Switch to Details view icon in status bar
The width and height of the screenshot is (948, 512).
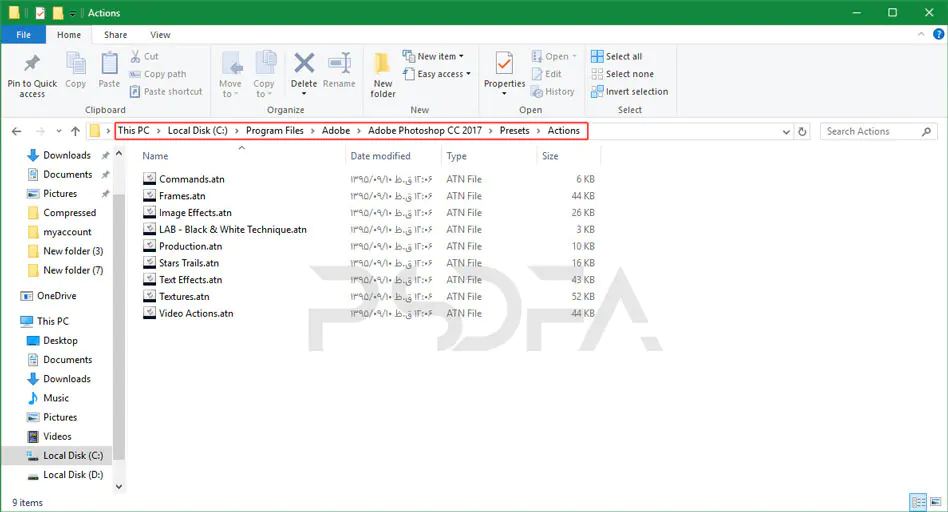918,502
